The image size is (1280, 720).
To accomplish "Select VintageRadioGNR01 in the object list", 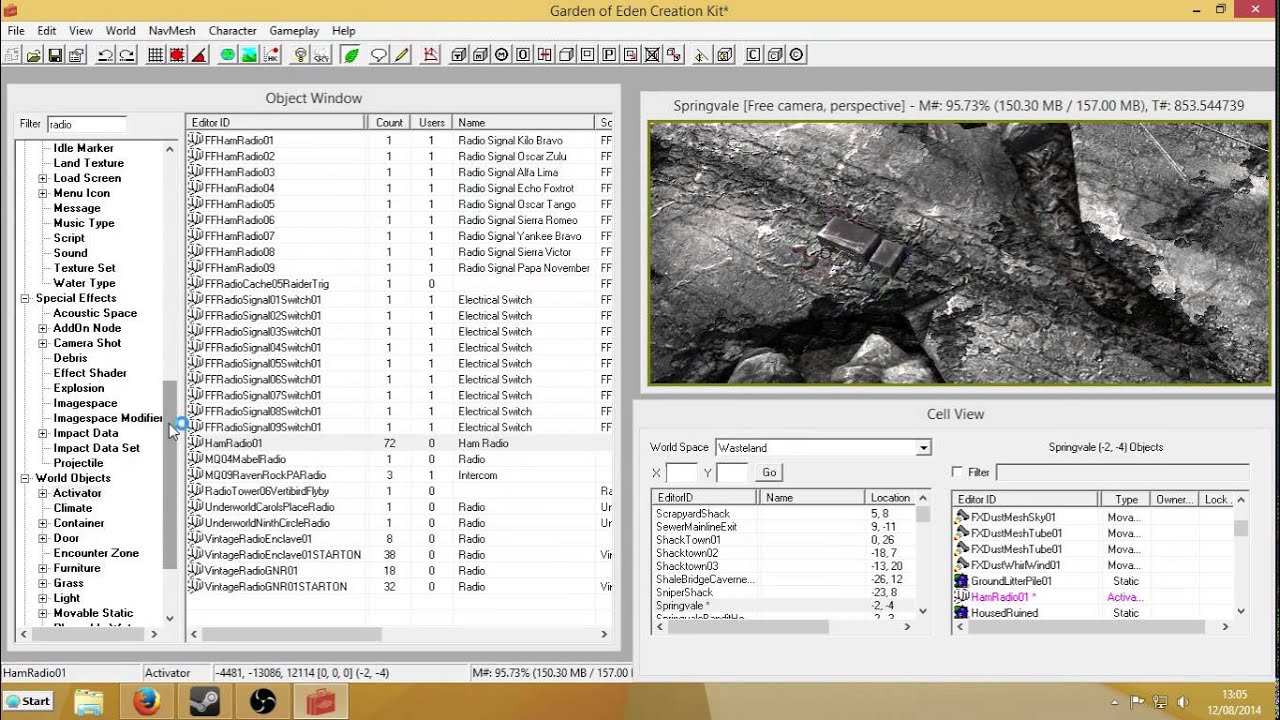I will pos(400,570).
